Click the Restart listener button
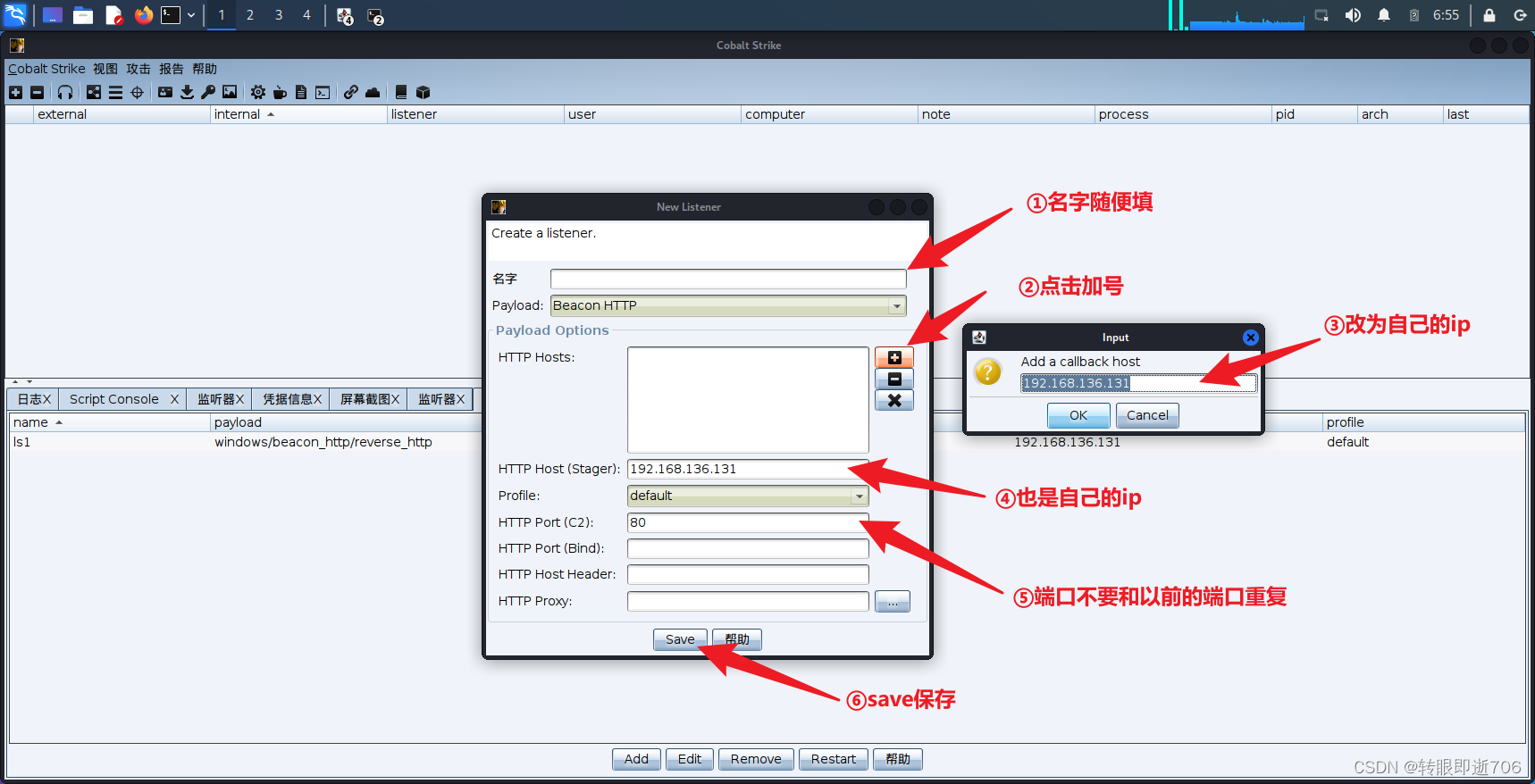Screen dimensions: 1535x784 pos(834,759)
